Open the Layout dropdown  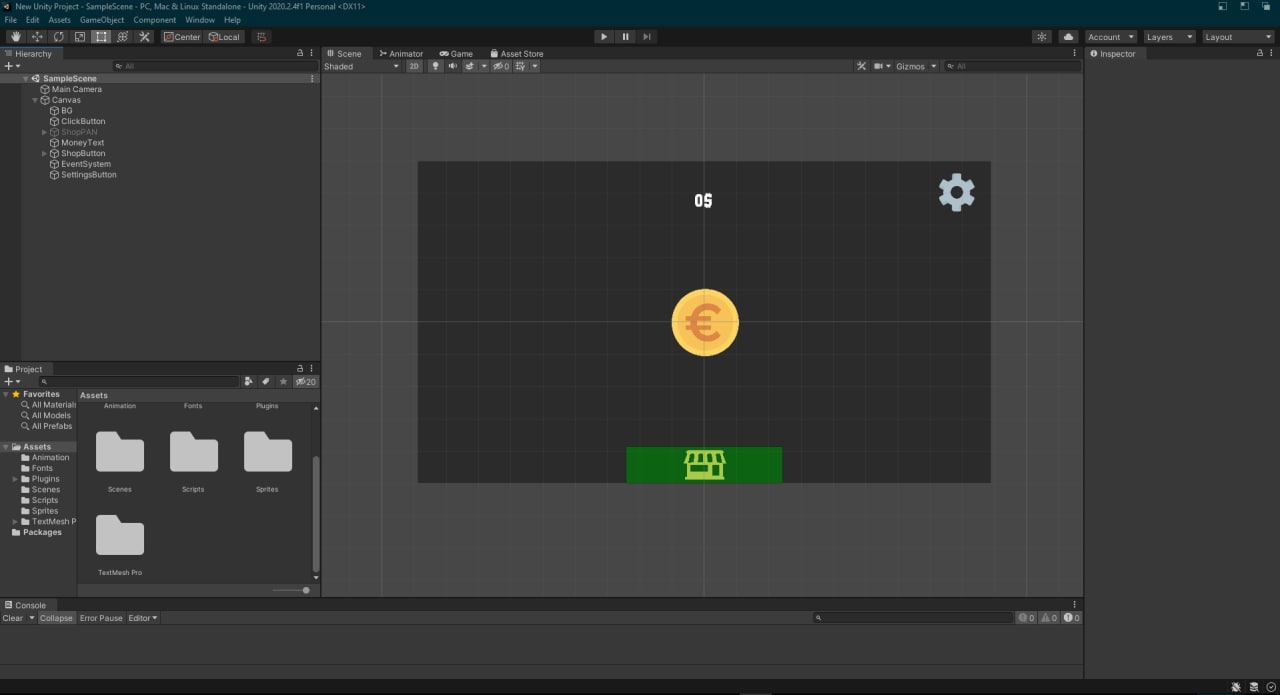(x=1237, y=37)
